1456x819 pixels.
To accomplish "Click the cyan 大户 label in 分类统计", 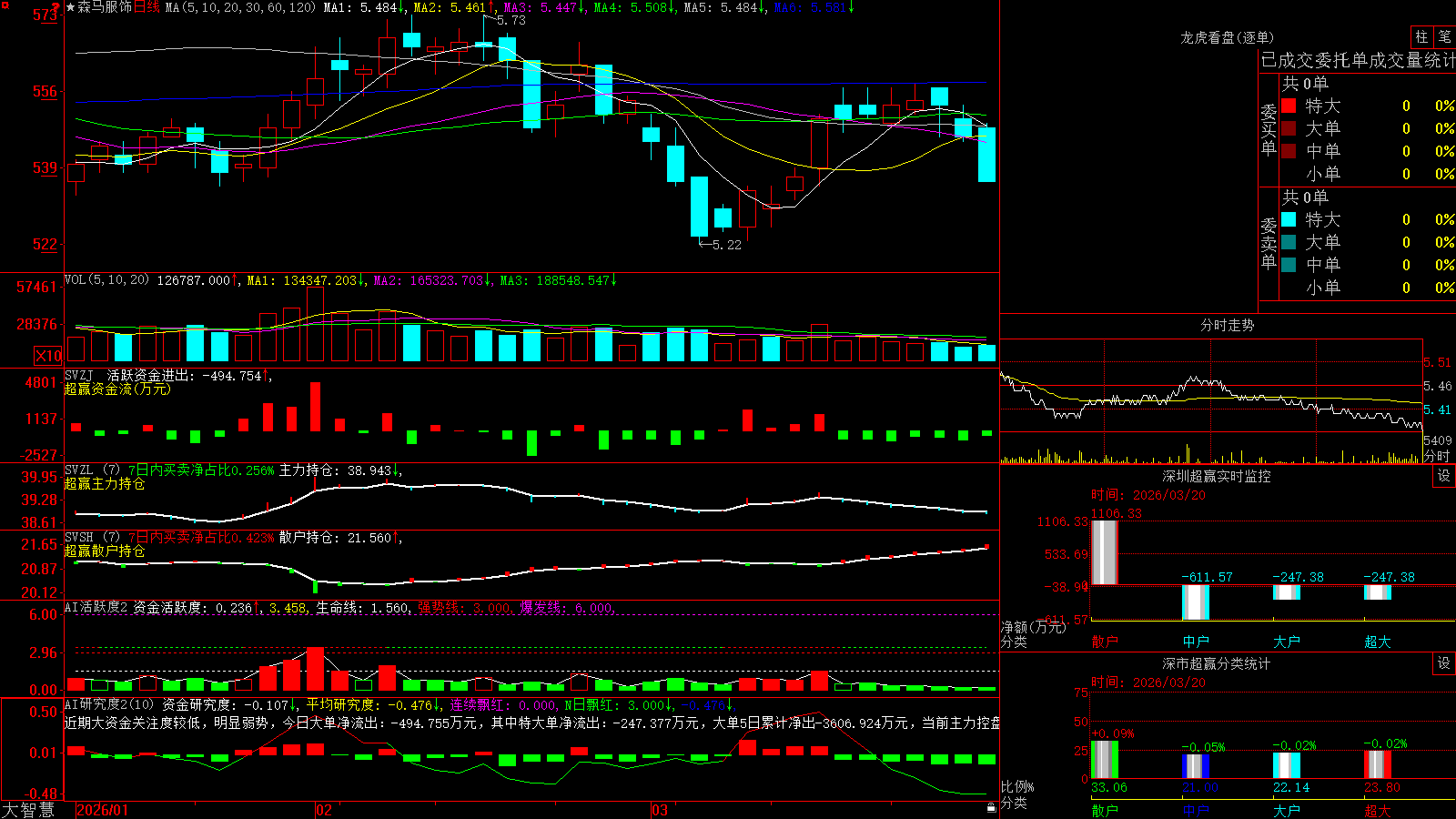I will coord(1287,810).
